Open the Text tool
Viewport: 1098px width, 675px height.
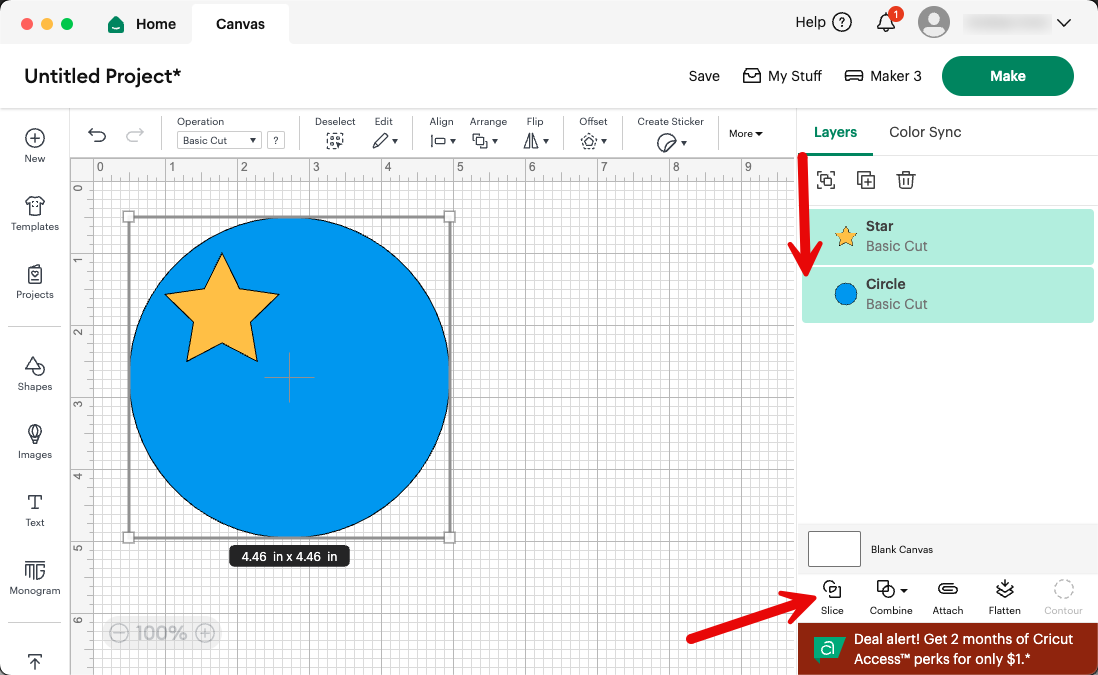pyautogui.click(x=34, y=511)
